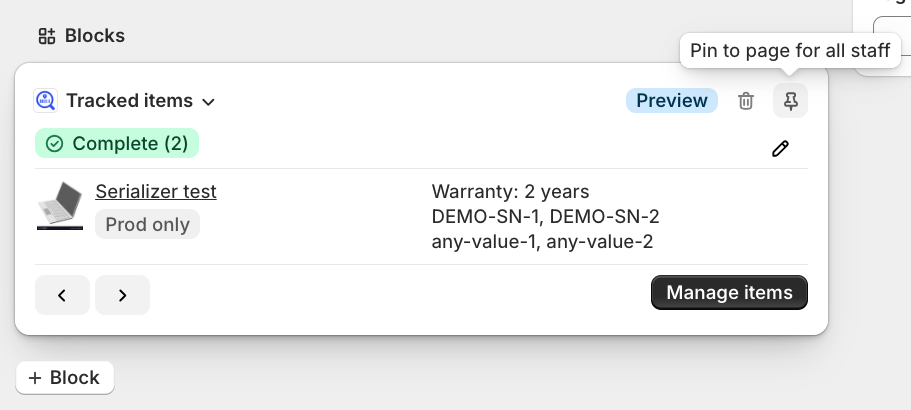Image resolution: width=911 pixels, height=410 pixels.
Task: Click the Prod only tag
Action: [x=147, y=224]
